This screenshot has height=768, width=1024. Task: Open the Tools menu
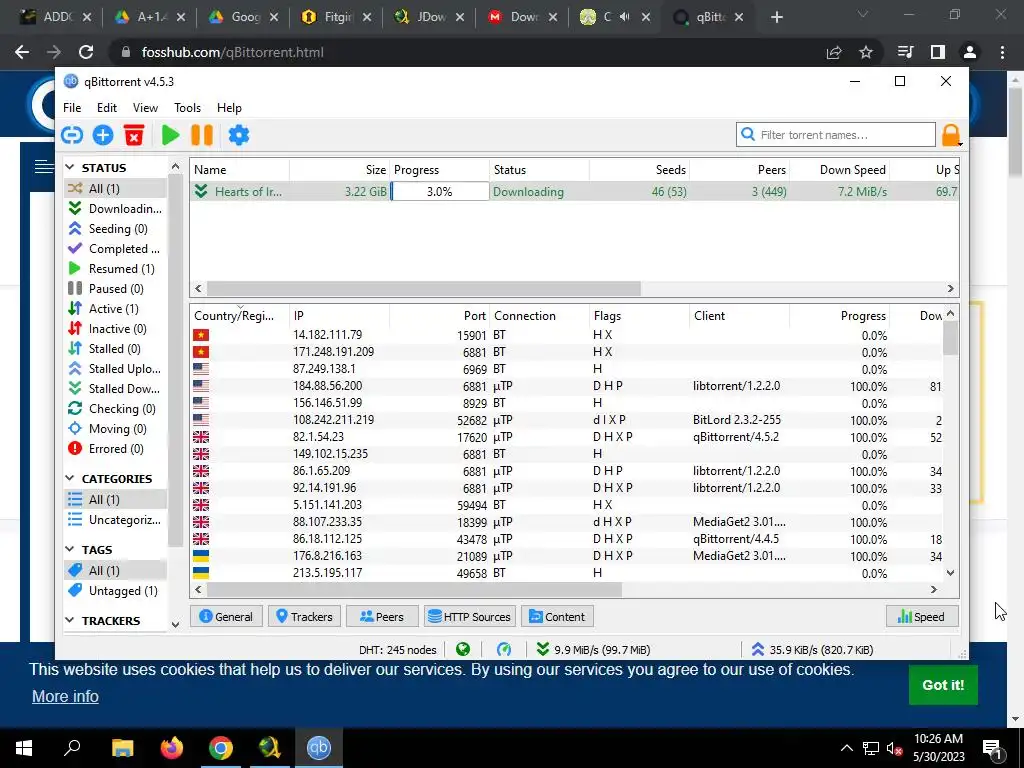pos(187,108)
